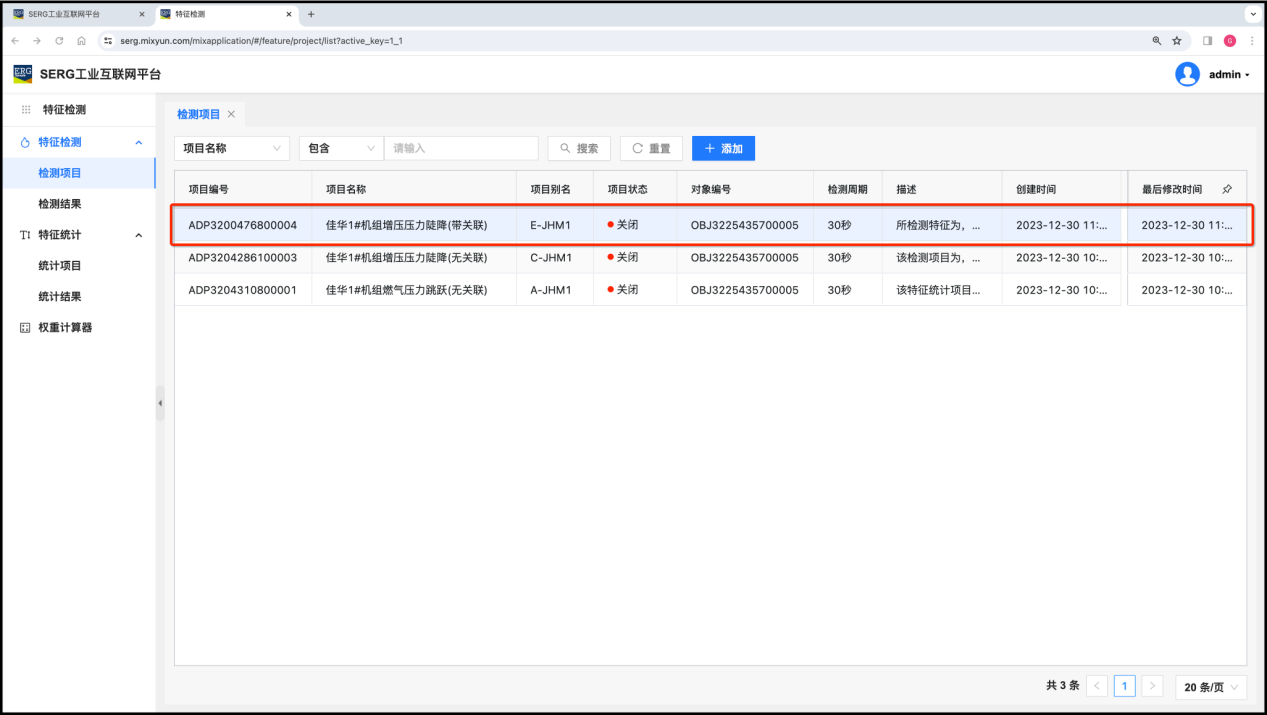The height and width of the screenshot is (715, 1267).
Task: Bookmark page with the star icon
Action: pos(1177,41)
